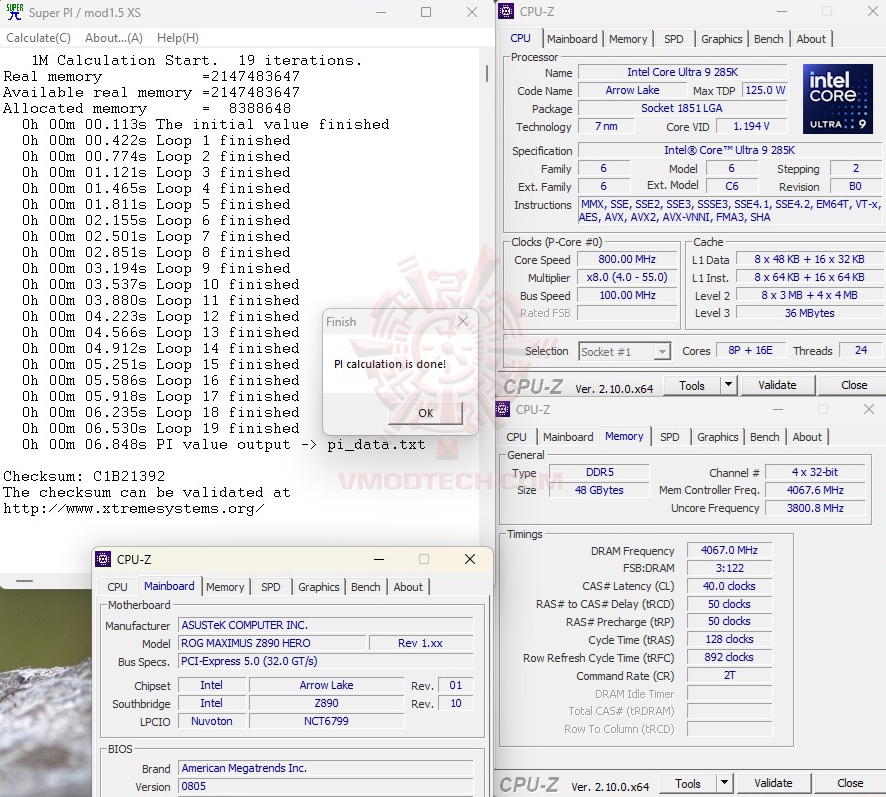Switch to CPU tab in Memory CPU-Z window
886x797 pixels.
pyautogui.click(x=516, y=437)
